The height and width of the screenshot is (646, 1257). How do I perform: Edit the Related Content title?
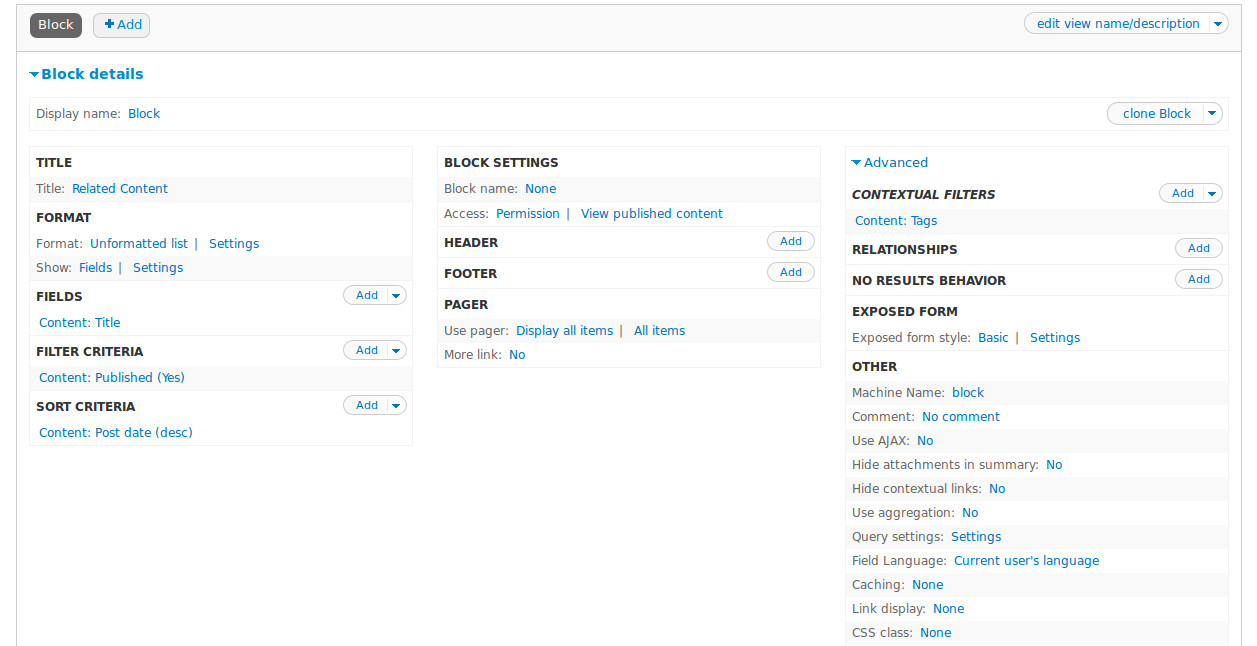pos(118,188)
